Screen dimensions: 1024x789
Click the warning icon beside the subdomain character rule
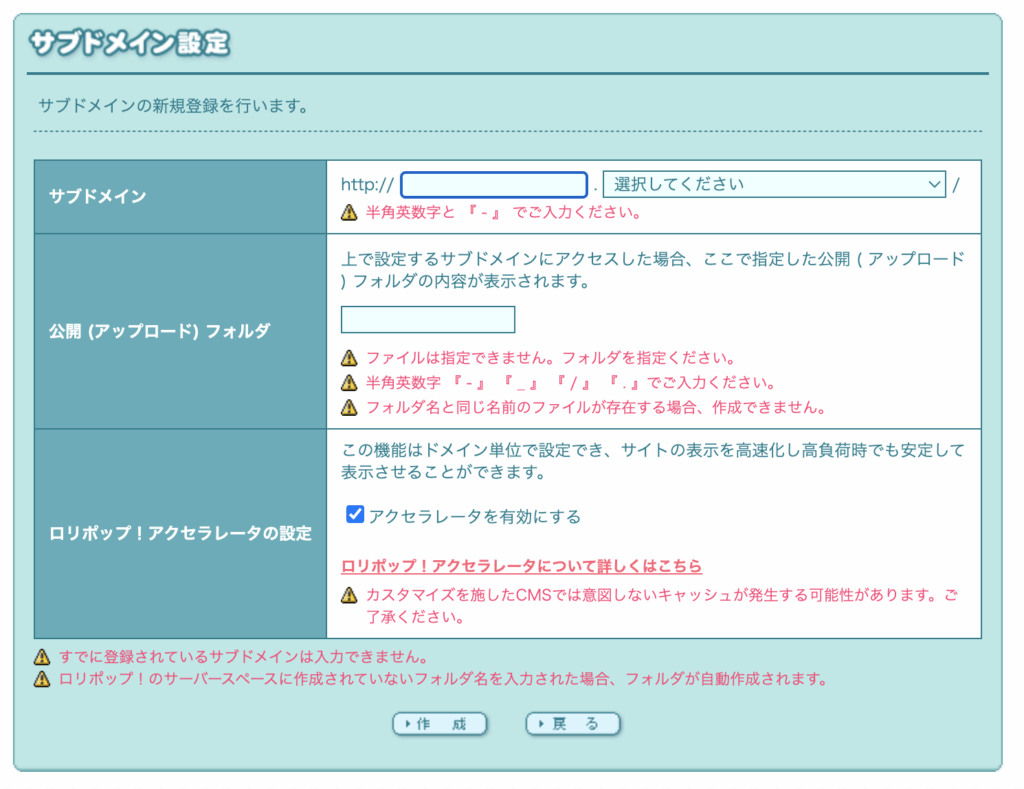click(349, 212)
